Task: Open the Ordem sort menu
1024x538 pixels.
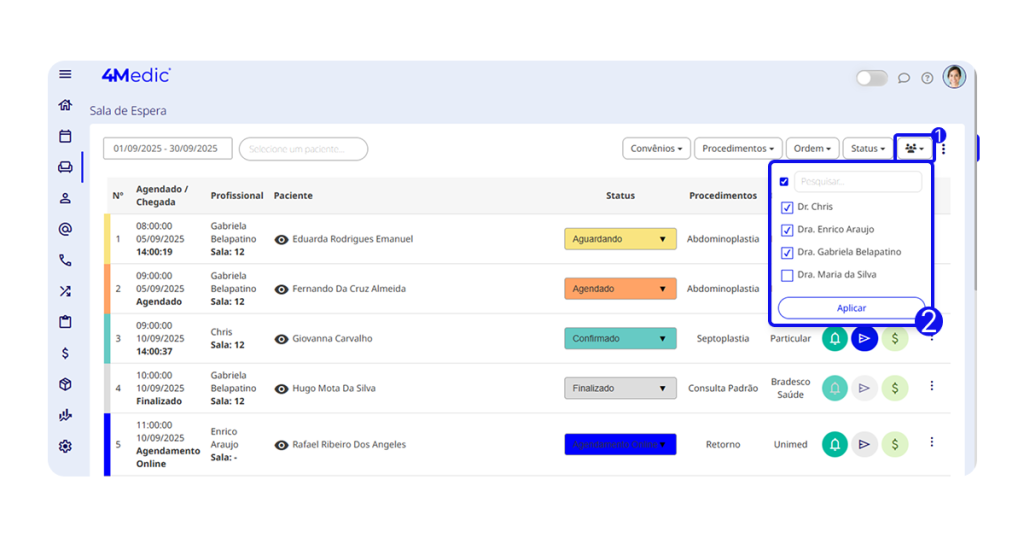Action: coord(812,149)
